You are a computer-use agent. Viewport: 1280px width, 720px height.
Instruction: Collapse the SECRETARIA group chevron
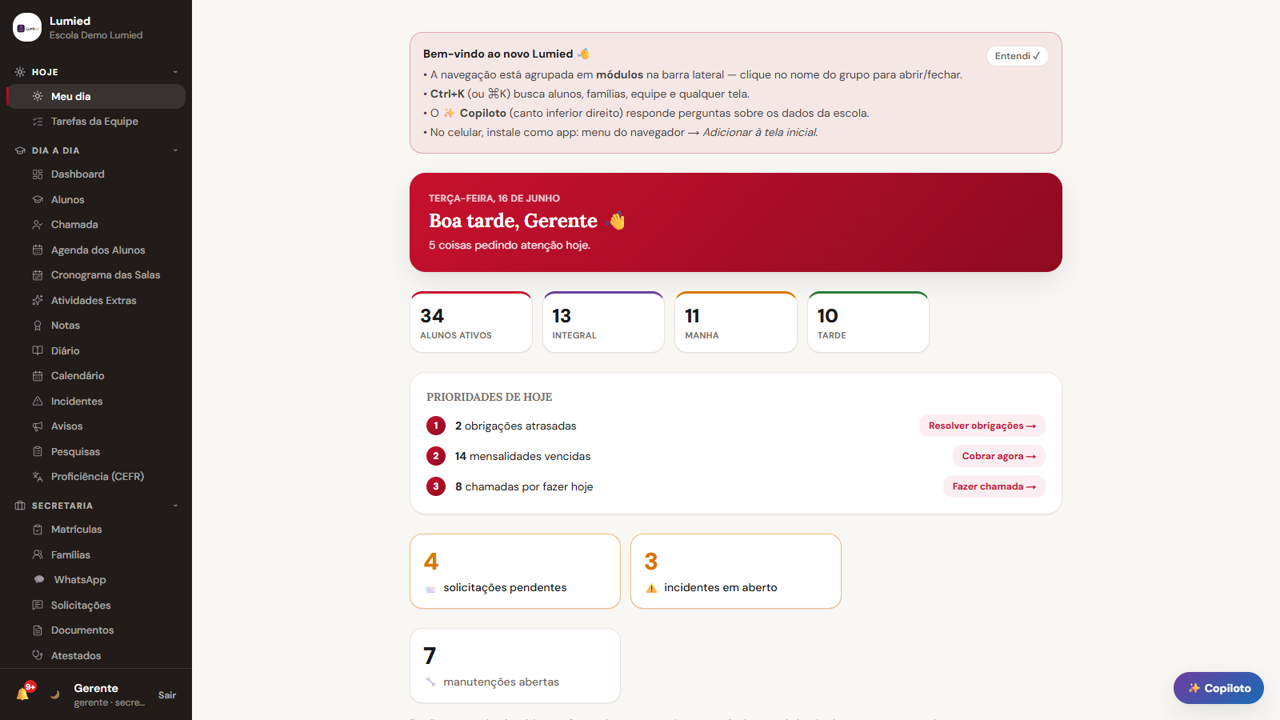[175, 506]
